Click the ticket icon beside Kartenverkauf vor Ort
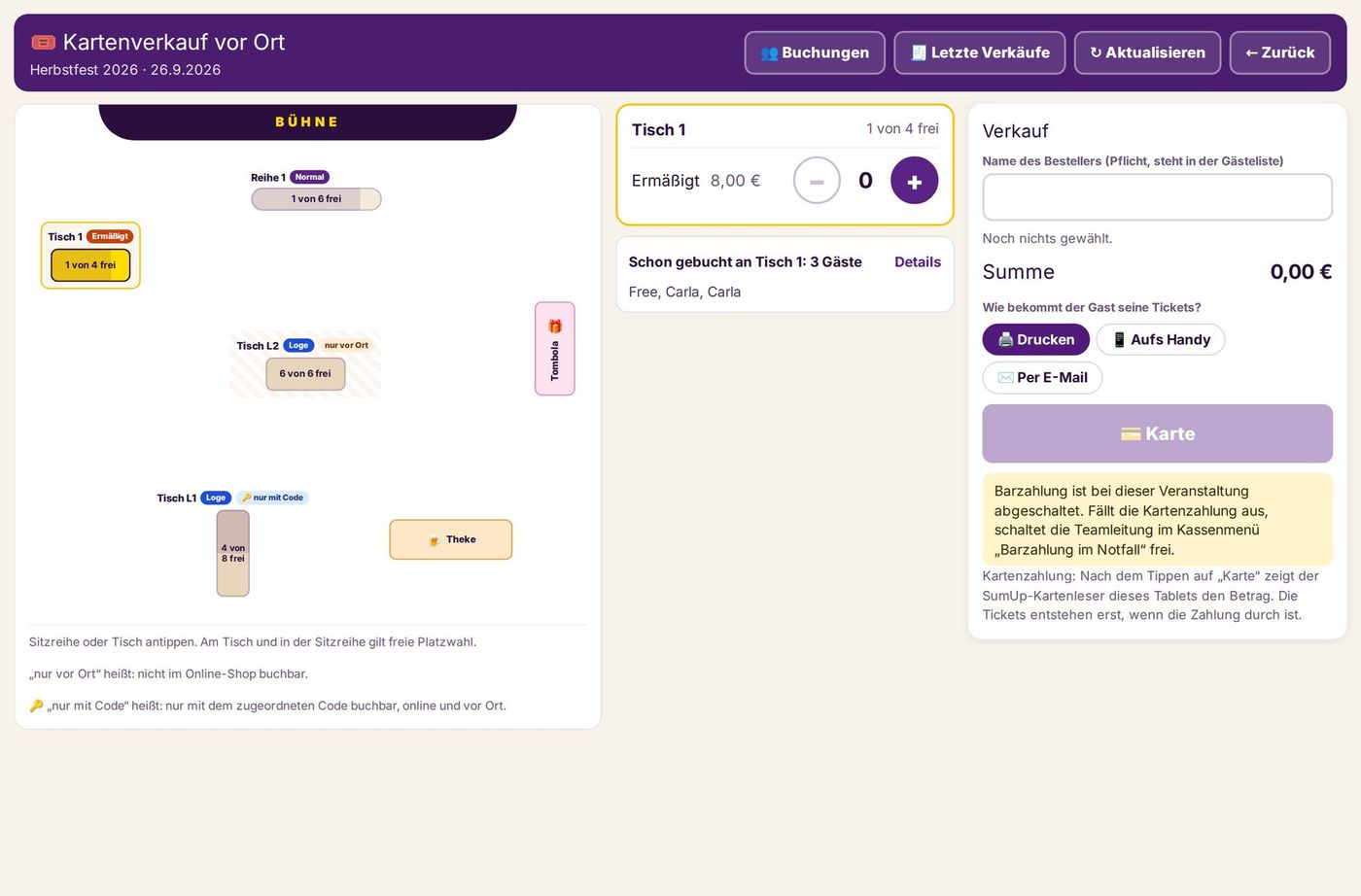Viewport: 1361px width, 896px height. point(43,42)
